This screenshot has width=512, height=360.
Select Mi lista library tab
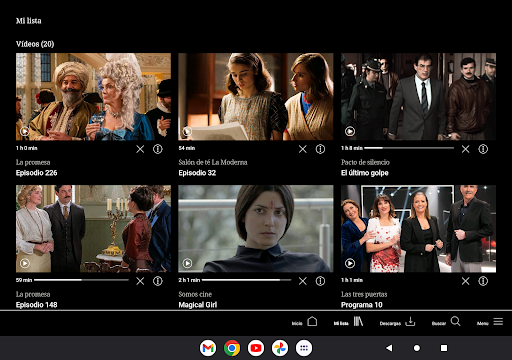(x=348, y=322)
